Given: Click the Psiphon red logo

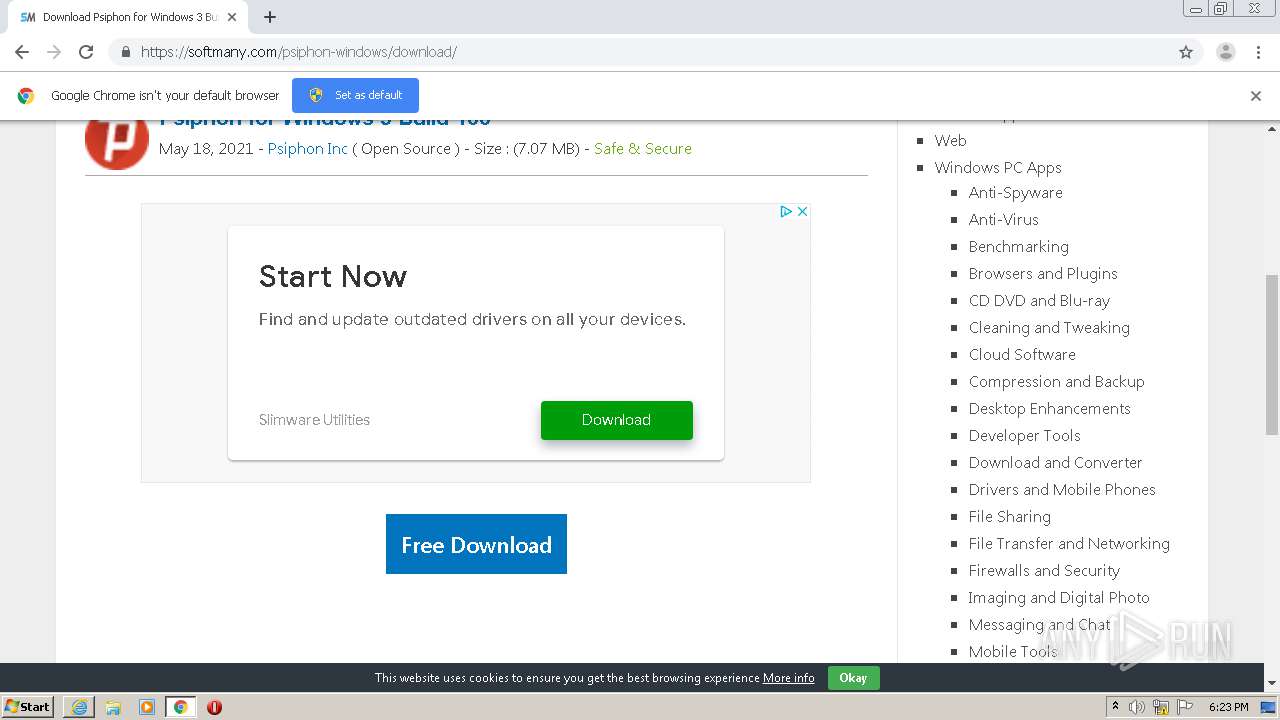Looking at the screenshot, I should click(117, 140).
